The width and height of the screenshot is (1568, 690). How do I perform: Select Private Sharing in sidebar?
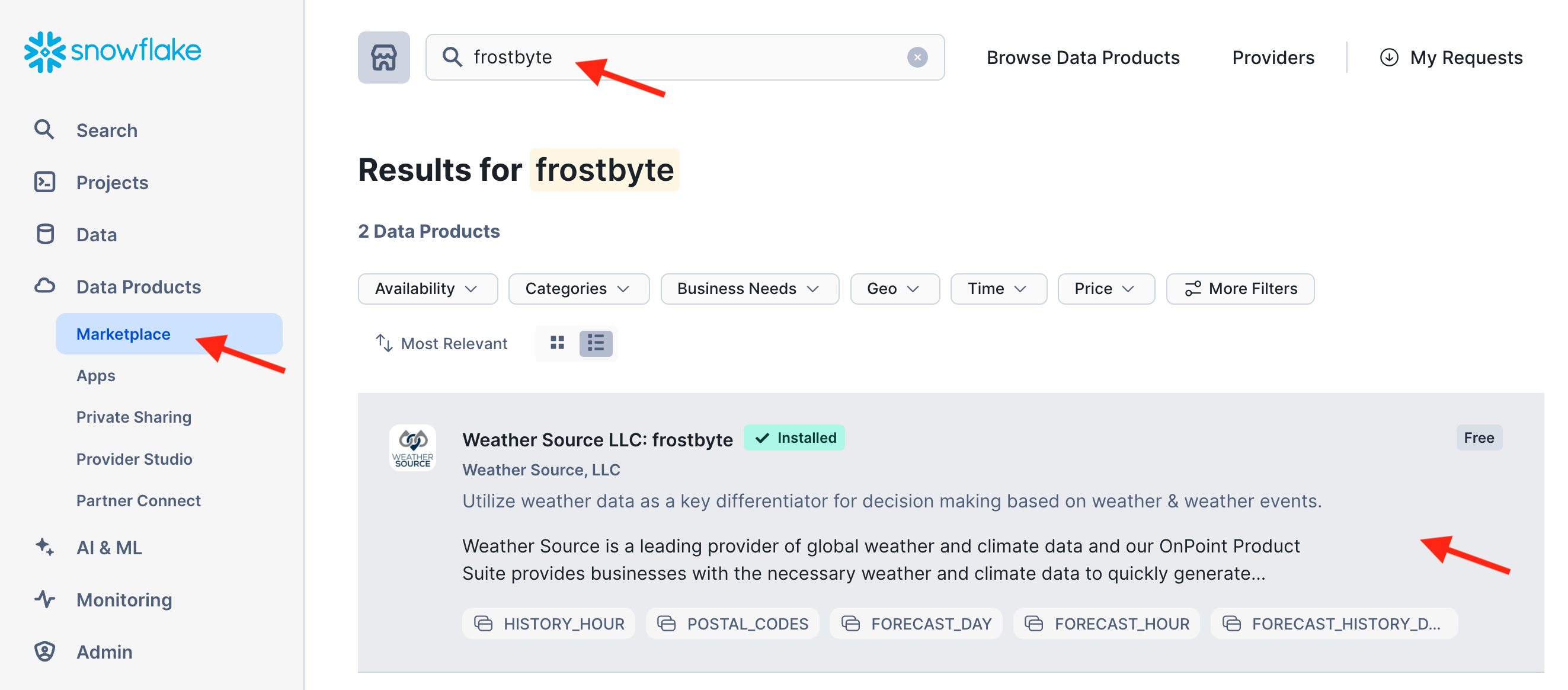click(x=133, y=417)
